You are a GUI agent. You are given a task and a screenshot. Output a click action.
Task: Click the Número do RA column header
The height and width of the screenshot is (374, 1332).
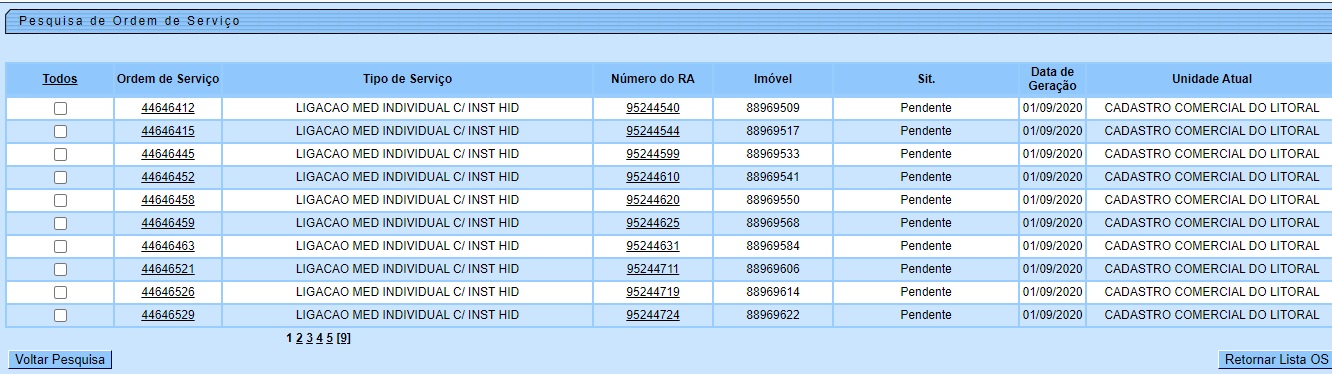pyautogui.click(x=653, y=79)
